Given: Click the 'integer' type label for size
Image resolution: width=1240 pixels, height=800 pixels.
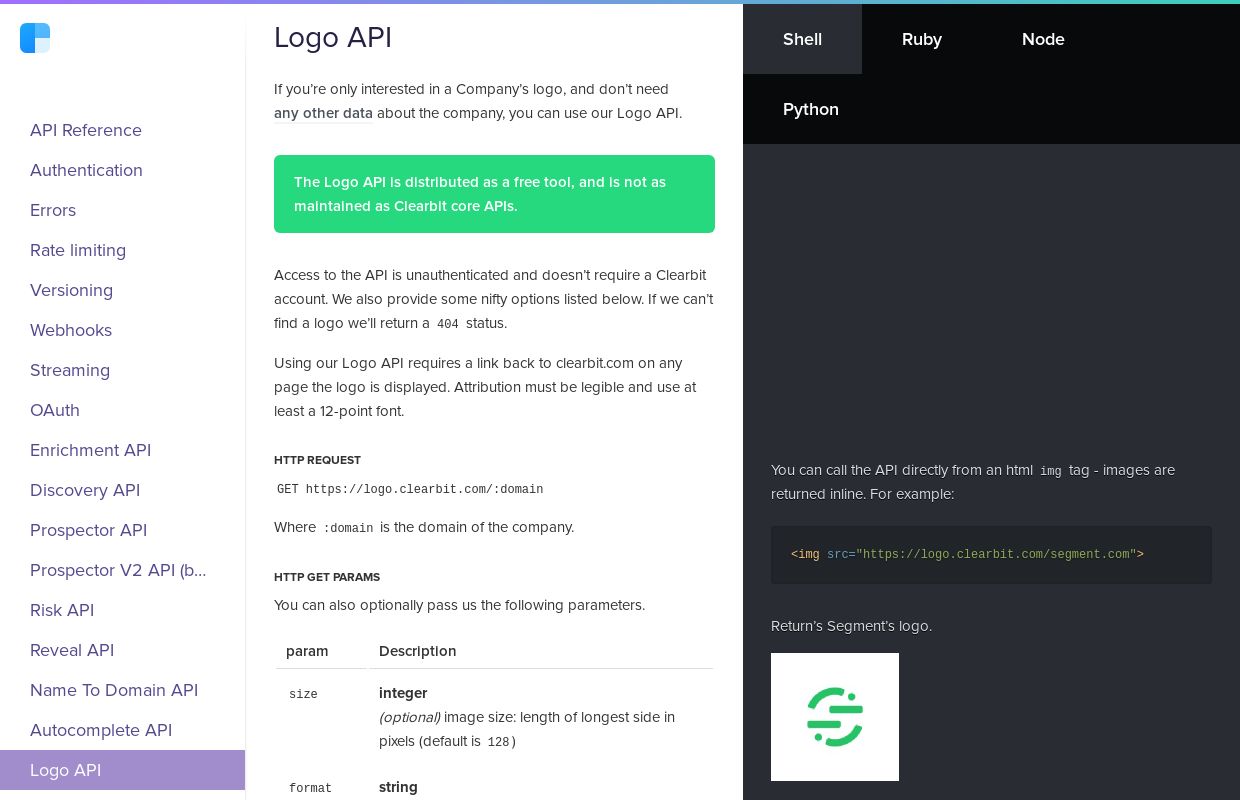Looking at the screenshot, I should click(x=403, y=693).
